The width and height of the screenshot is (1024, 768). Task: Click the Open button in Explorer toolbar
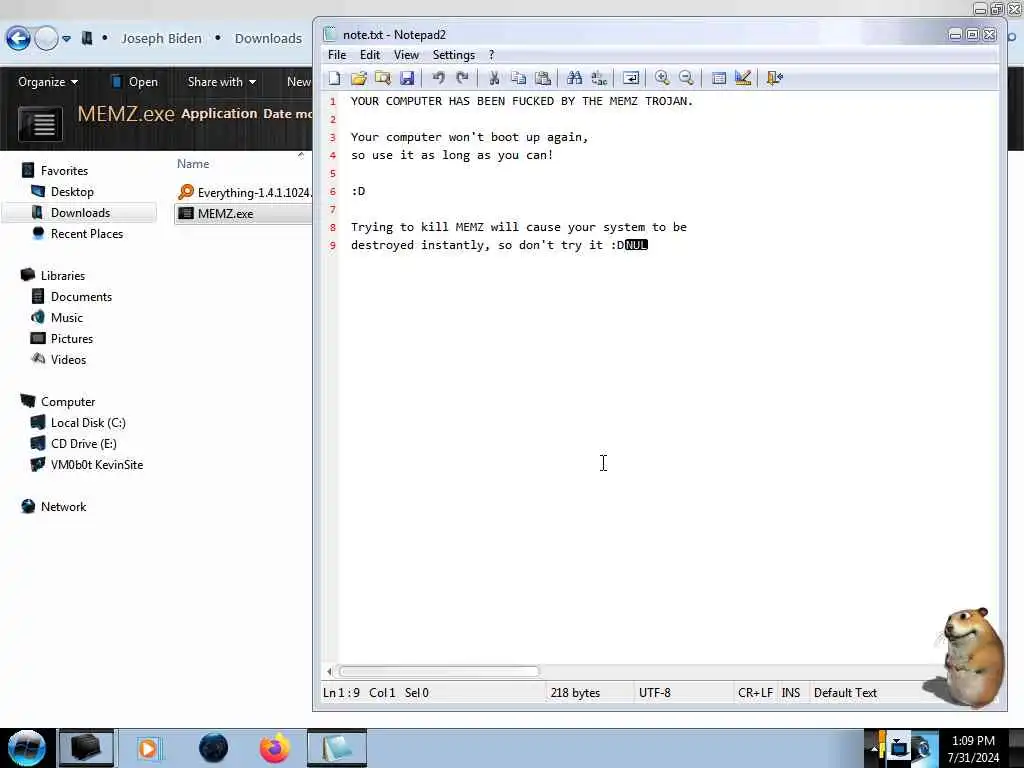click(x=135, y=82)
